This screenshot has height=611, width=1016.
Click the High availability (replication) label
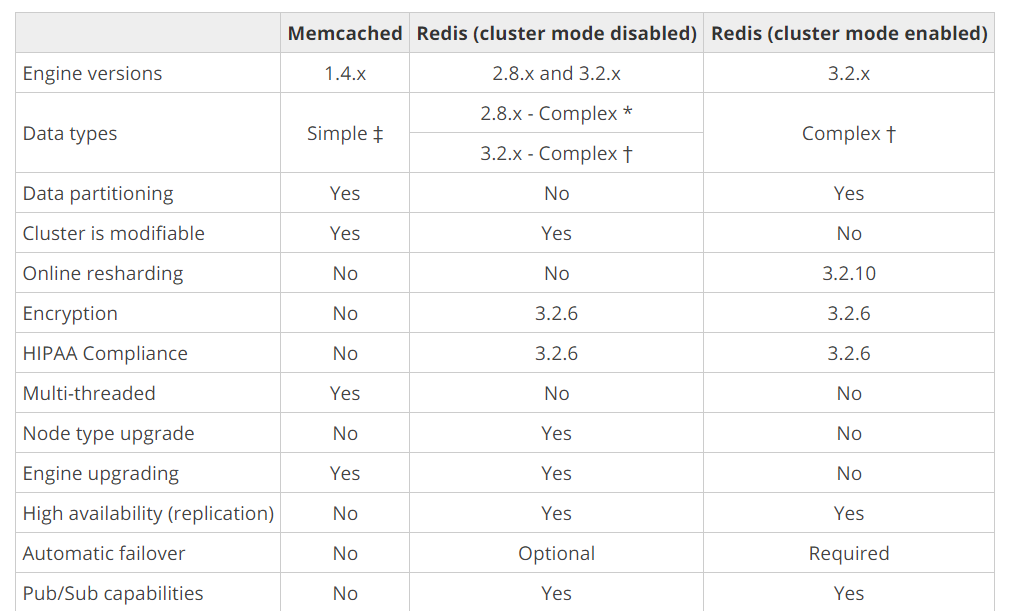point(148,514)
